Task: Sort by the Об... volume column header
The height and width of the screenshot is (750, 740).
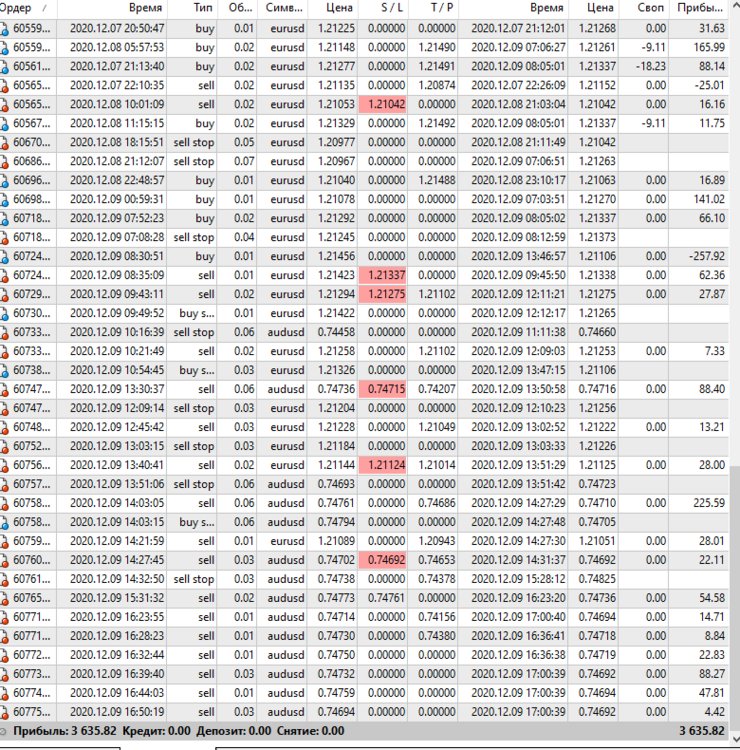Action: 237,8
